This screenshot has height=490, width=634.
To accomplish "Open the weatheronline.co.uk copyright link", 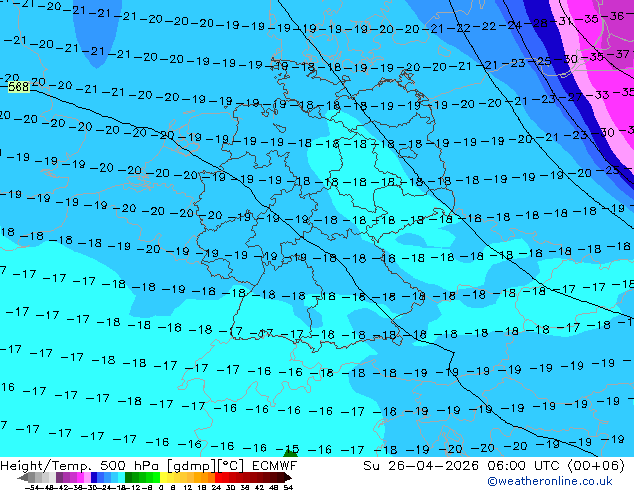I will [550, 481].
